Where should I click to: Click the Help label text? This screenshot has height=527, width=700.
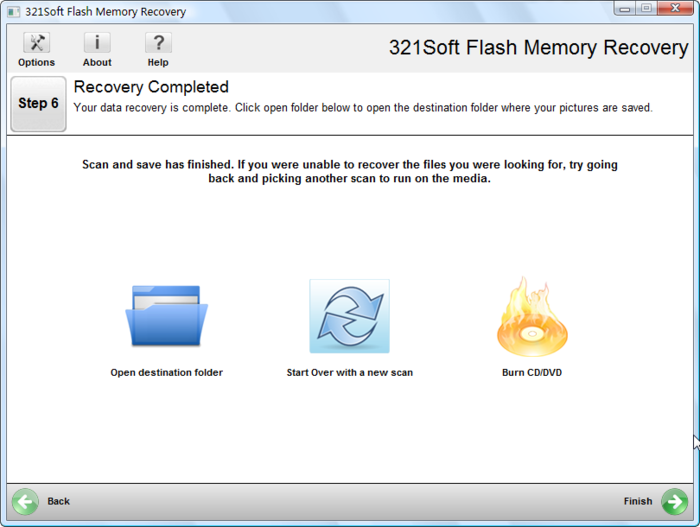point(158,63)
